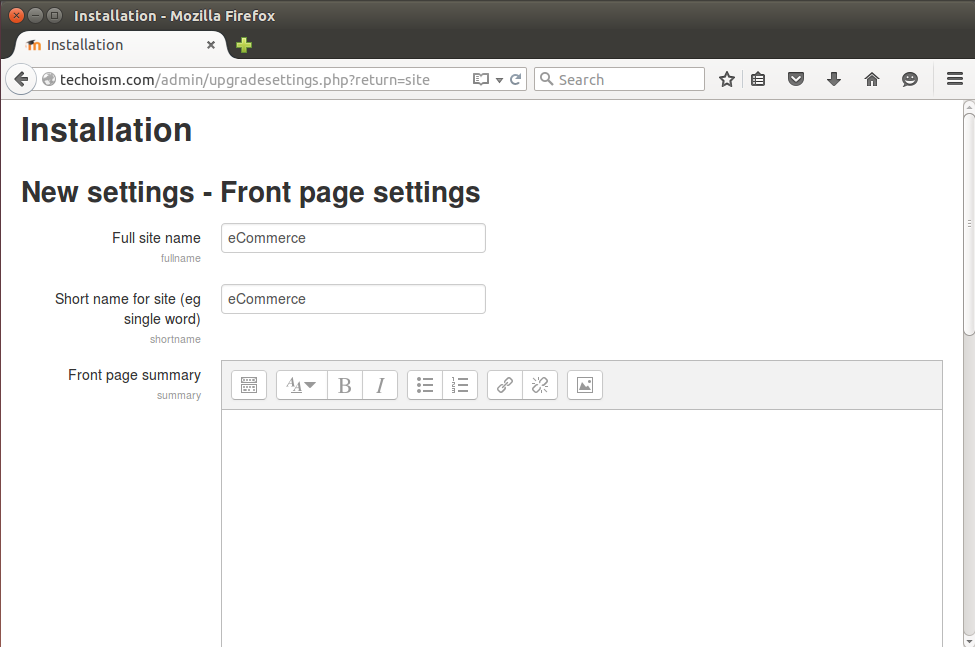
Task: Open the paragraph styles dropdown
Action: 301,385
